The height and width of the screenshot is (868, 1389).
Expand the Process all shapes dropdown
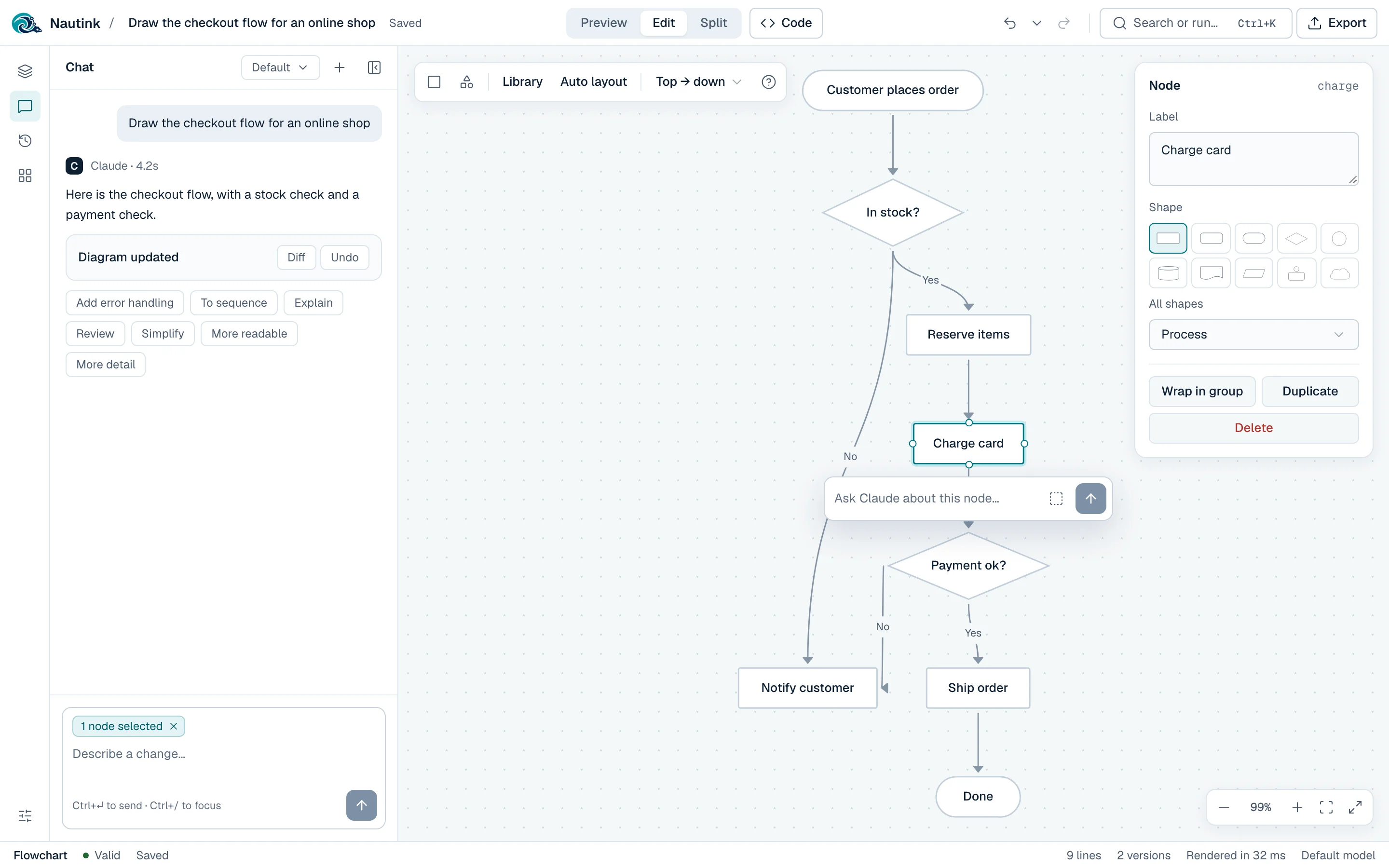point(1253,335)
